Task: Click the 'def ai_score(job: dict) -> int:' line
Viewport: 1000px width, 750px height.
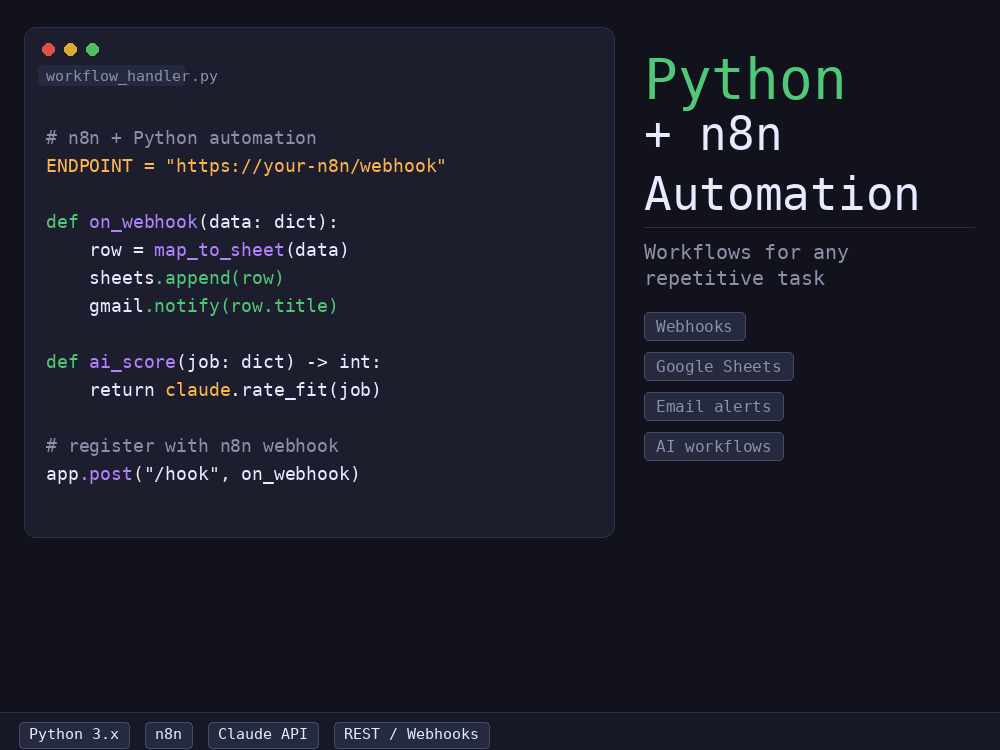Action: [x=213, y=363]
